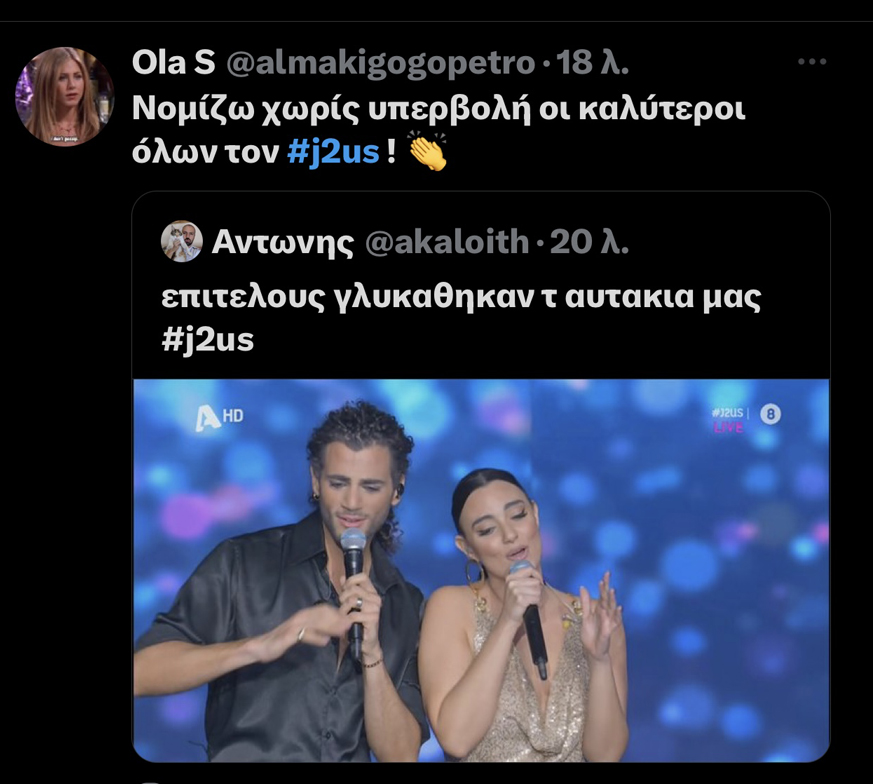Open the 18 λ. tweet timestamp
The image size is (873, 784).
(x=593, y=62)
